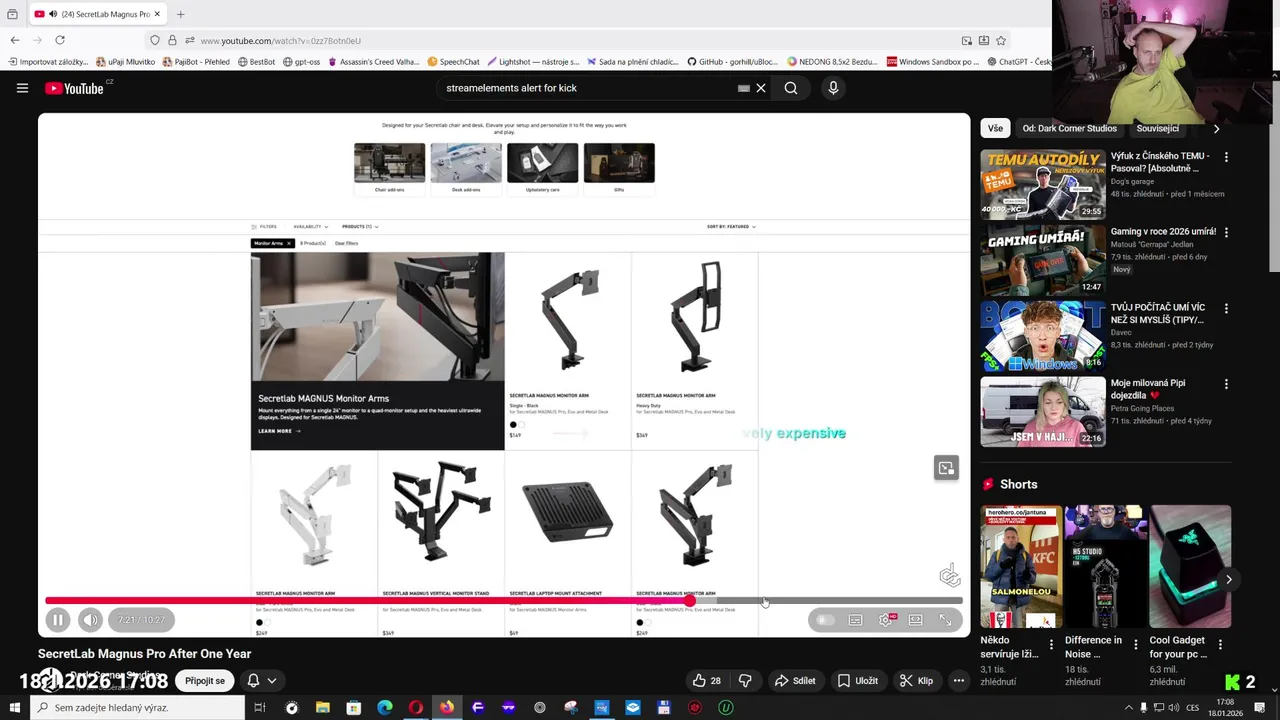
Task: Open the PajiBot - Přehled bookmark
Action: click(196, 62)
